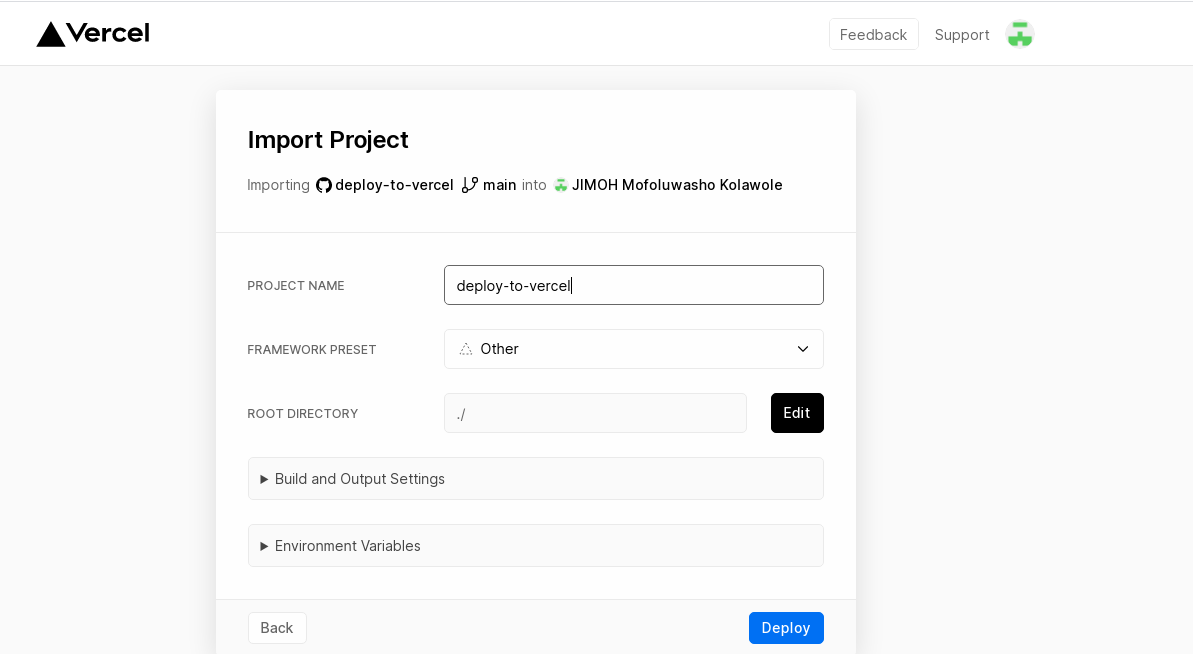Image resolution: width=1193 pixels, height=654 pixels.
Task: Open the Framework Preset dropdown
Action: (634, 349)
